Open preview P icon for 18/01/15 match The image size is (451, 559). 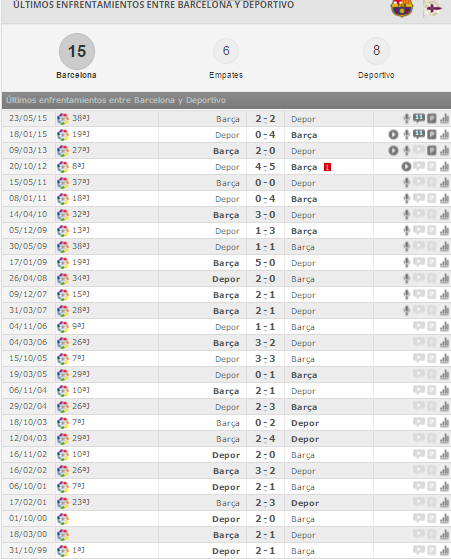[x=432, y=134]
